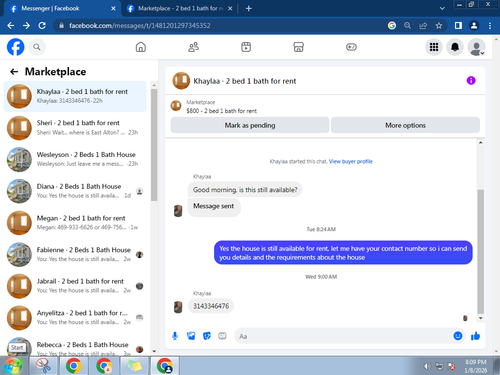Click the volume speaker in system tray
Image resolution: width=500 pixels, height=375 pixels.
click(427, 366)
